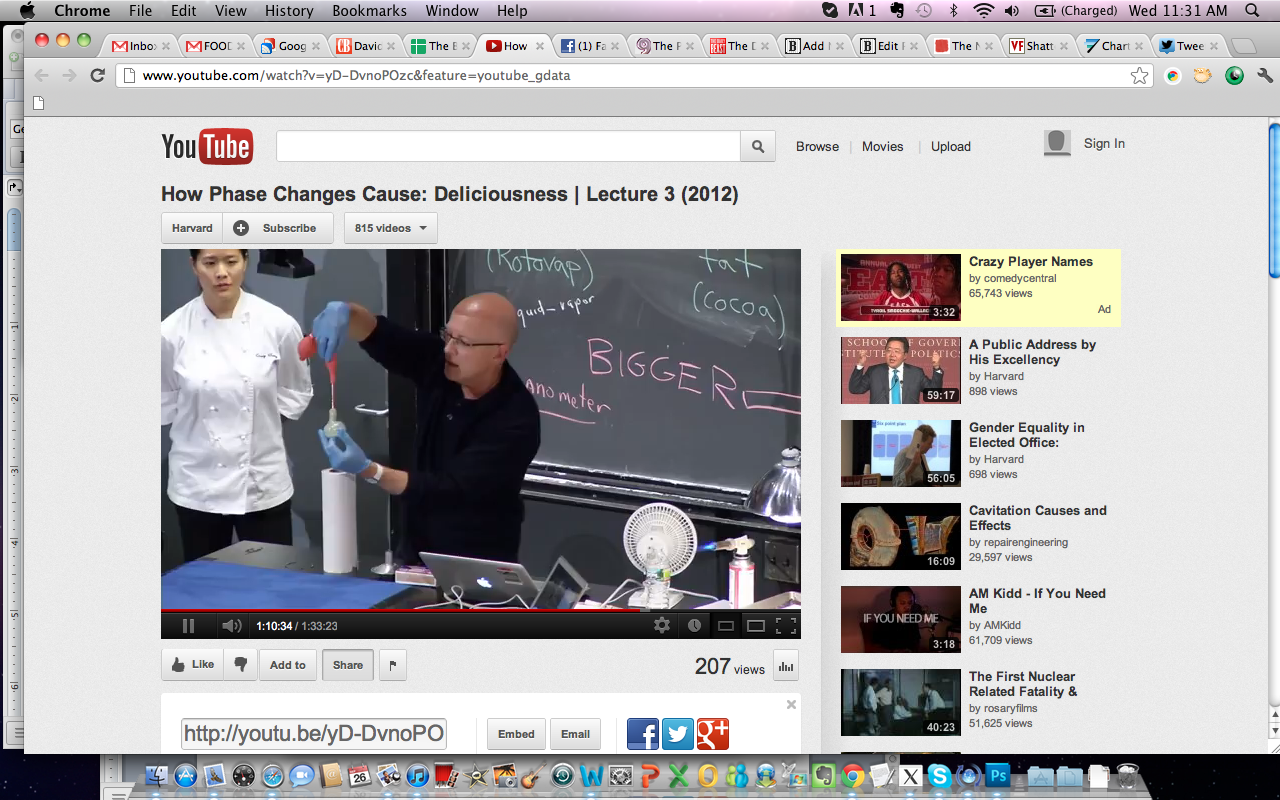
Task: Enter fullscreen video mode
Action: (x=786, y=626)
